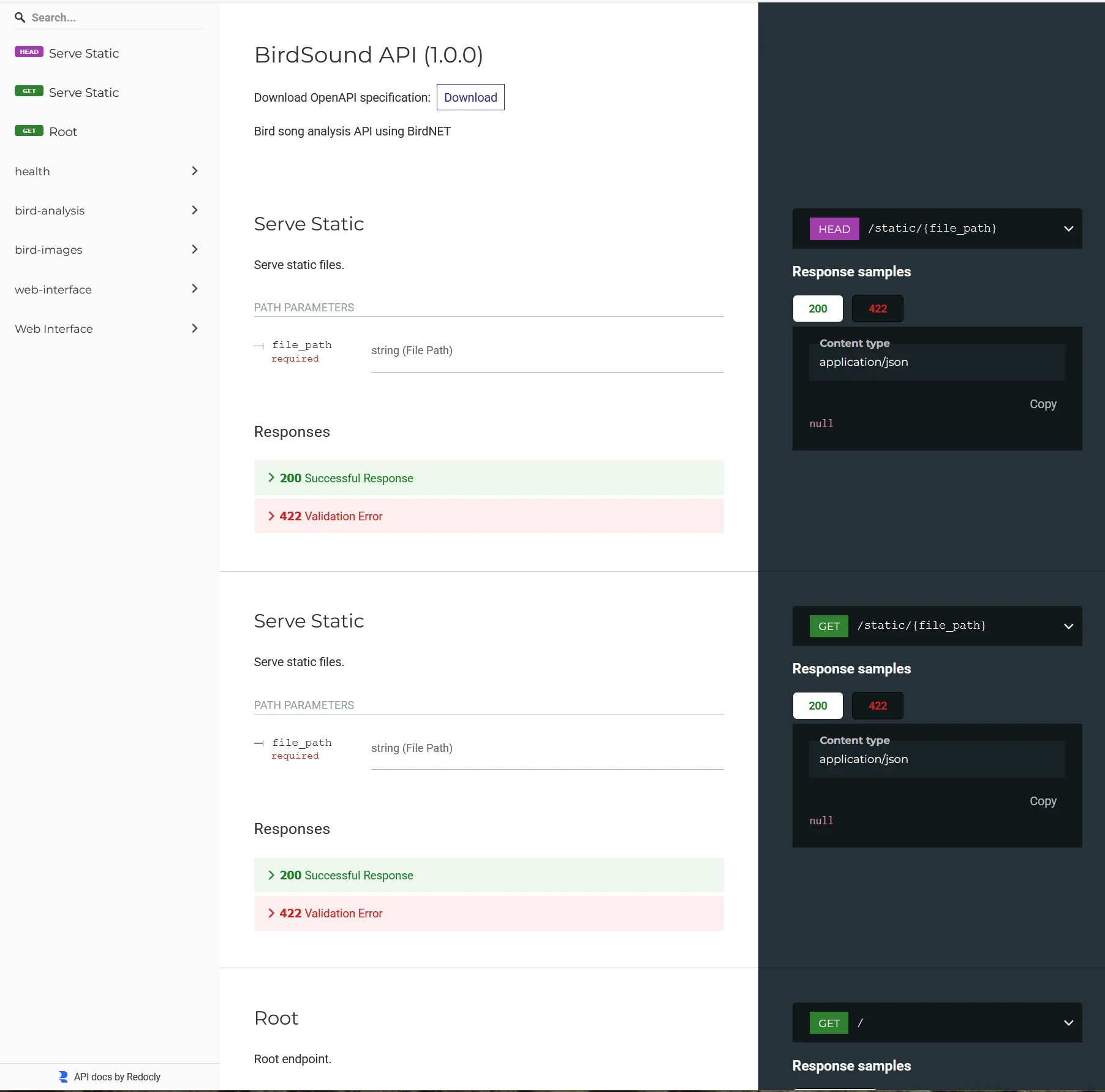Click the search magnifier icon
Screen dimensions: 1105x1092
click(20, 17)
